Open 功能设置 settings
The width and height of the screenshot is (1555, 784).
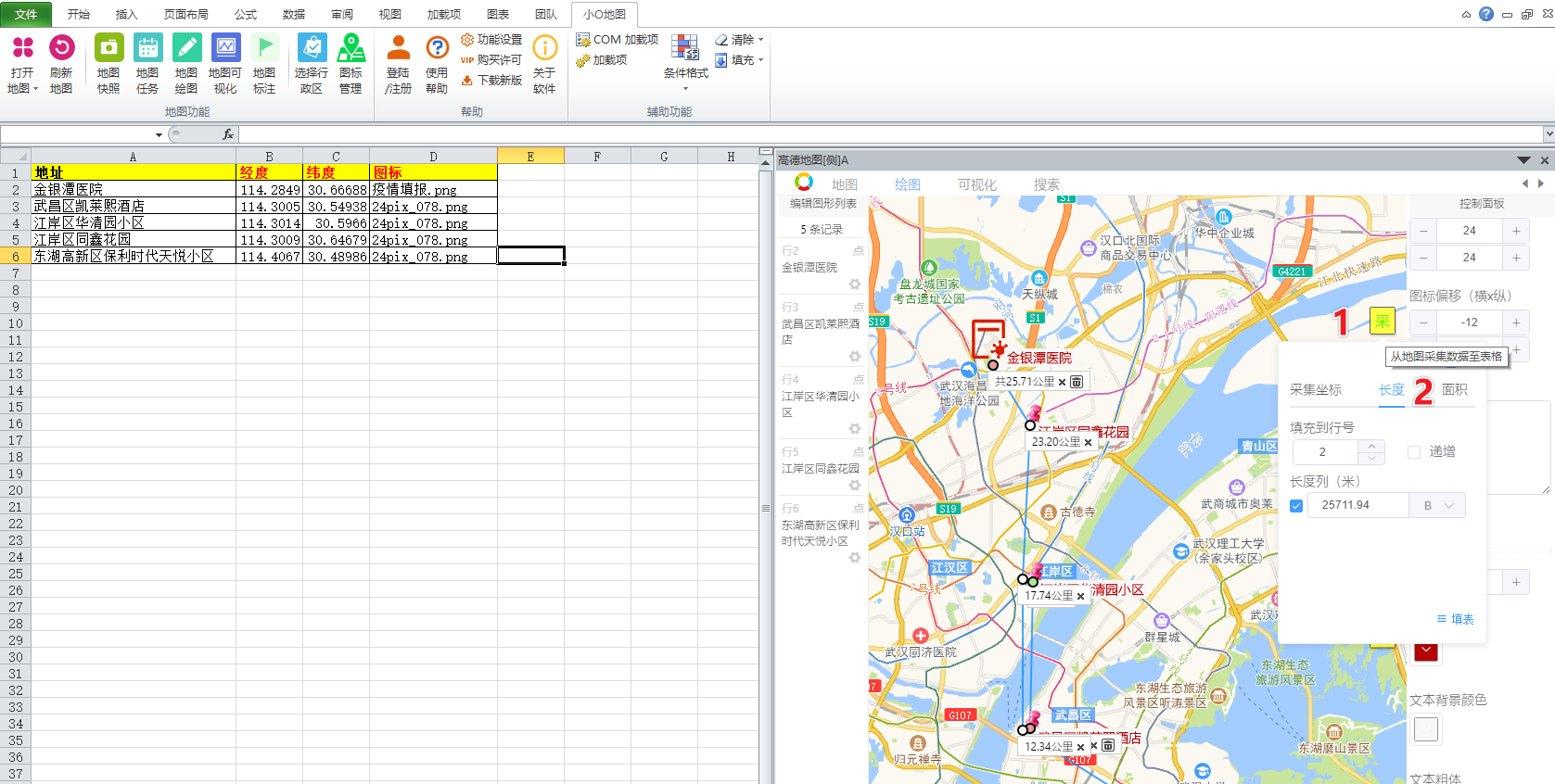tap(491, 40)
